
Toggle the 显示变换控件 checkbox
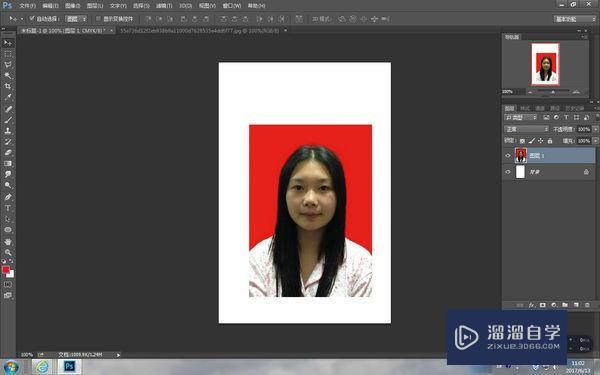point(98,18)
